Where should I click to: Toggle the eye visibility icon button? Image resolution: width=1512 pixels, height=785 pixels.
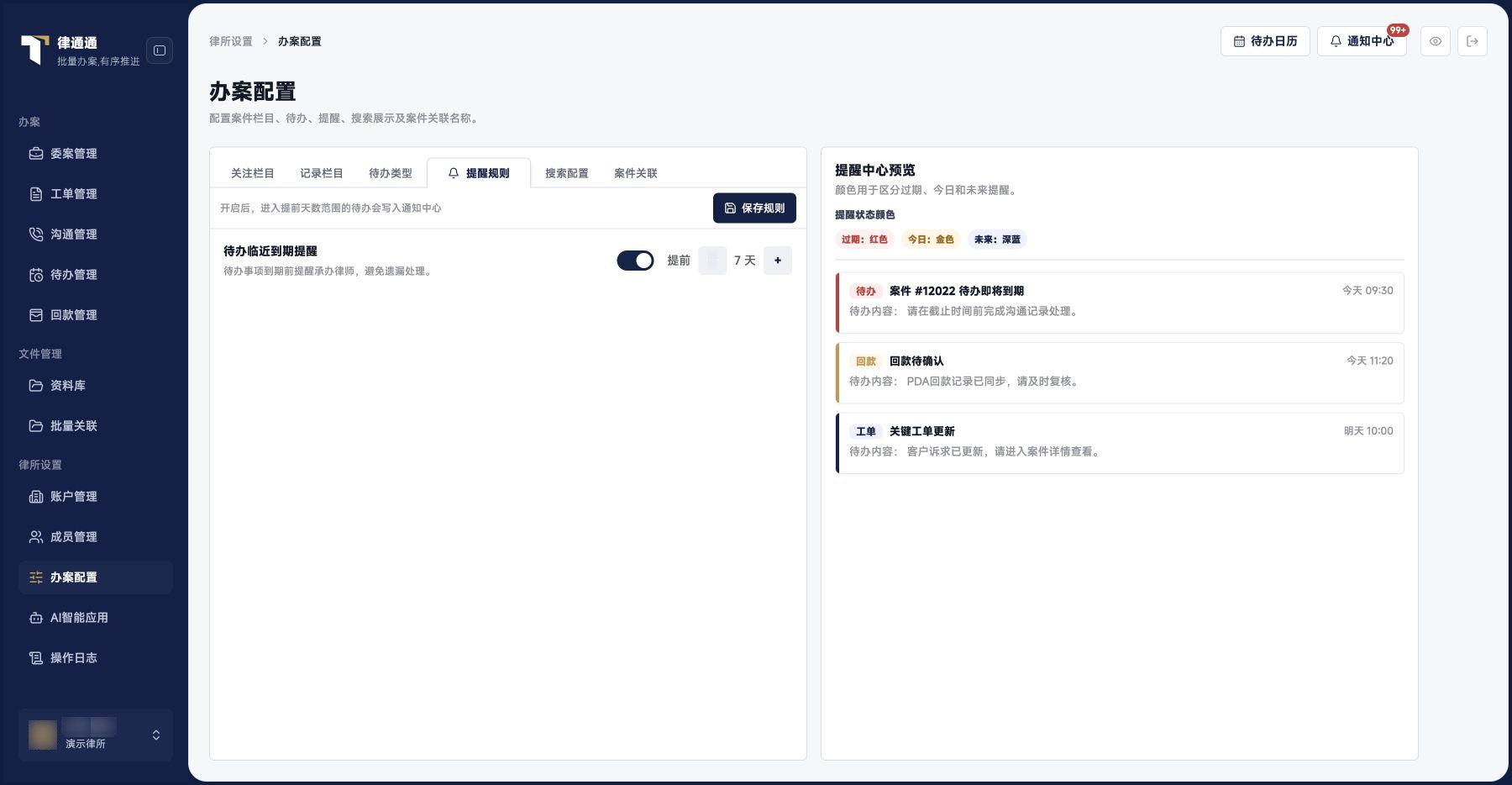(x=1436, y=41)
